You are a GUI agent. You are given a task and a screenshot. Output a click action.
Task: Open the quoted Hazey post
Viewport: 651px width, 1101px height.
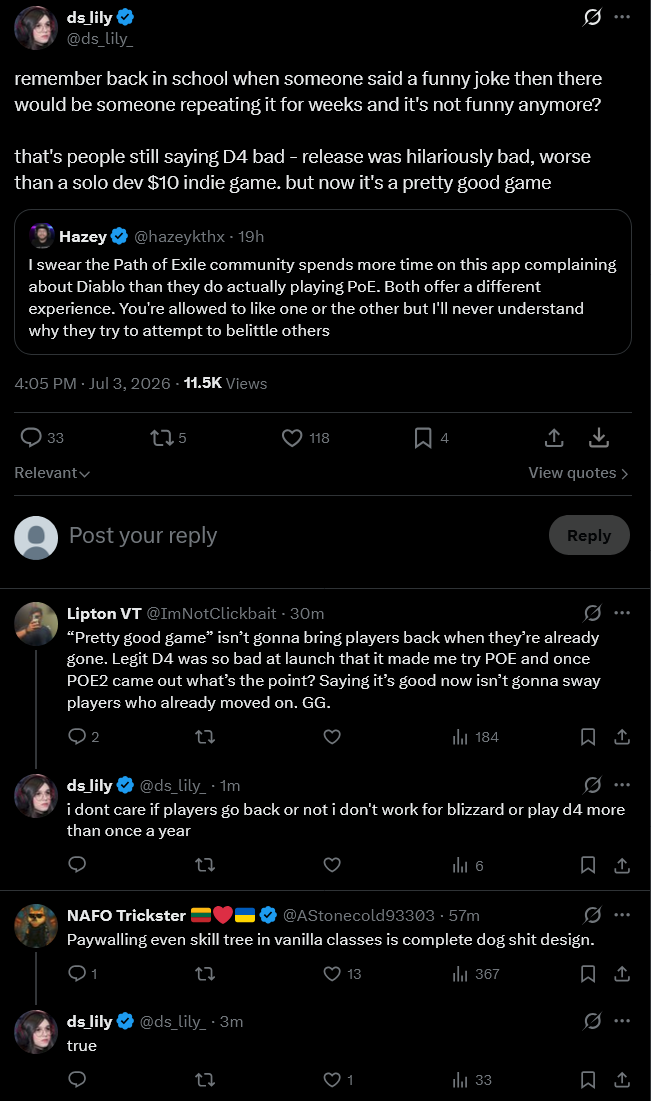(322, 282)
